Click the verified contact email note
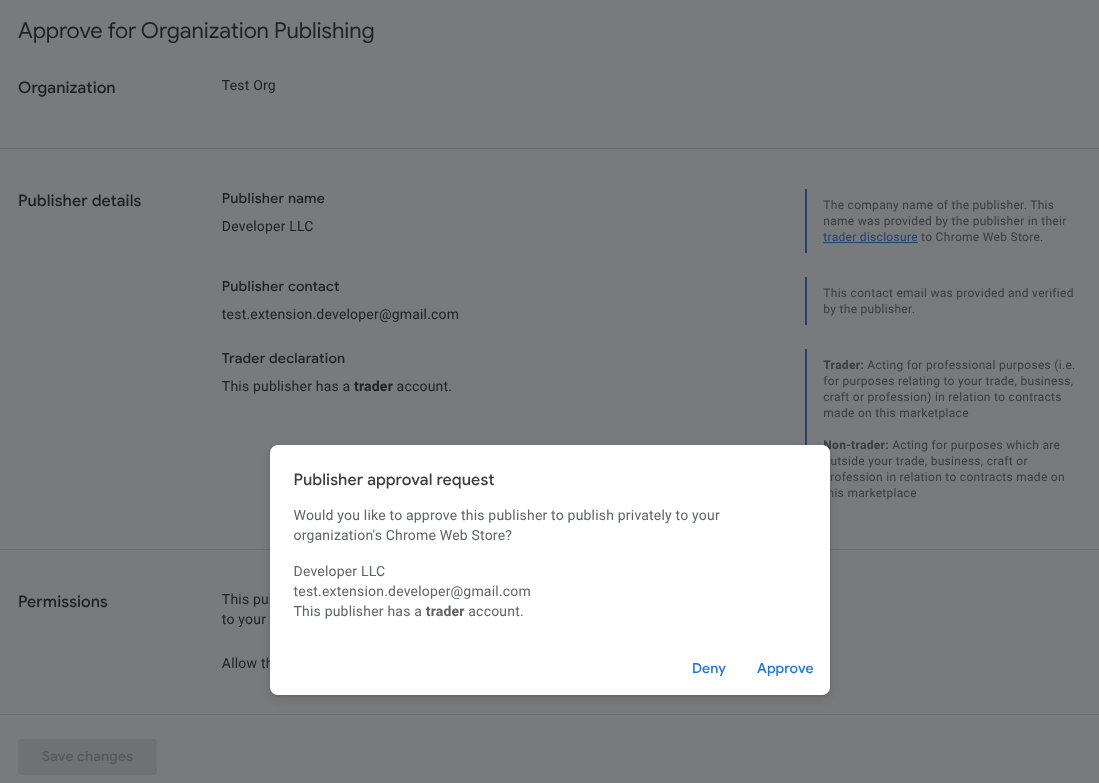Screen dimensions: 1099x783 click(948, 301)
